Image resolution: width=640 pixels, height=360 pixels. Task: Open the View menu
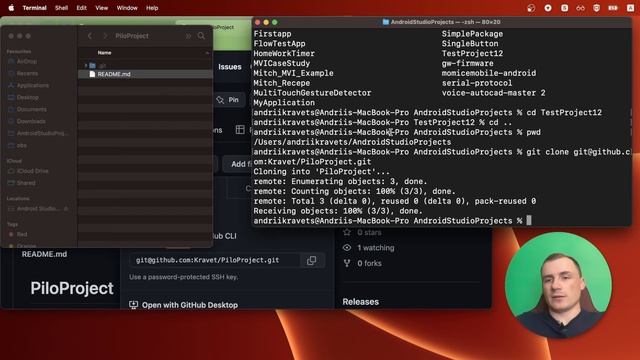point(101,8)
